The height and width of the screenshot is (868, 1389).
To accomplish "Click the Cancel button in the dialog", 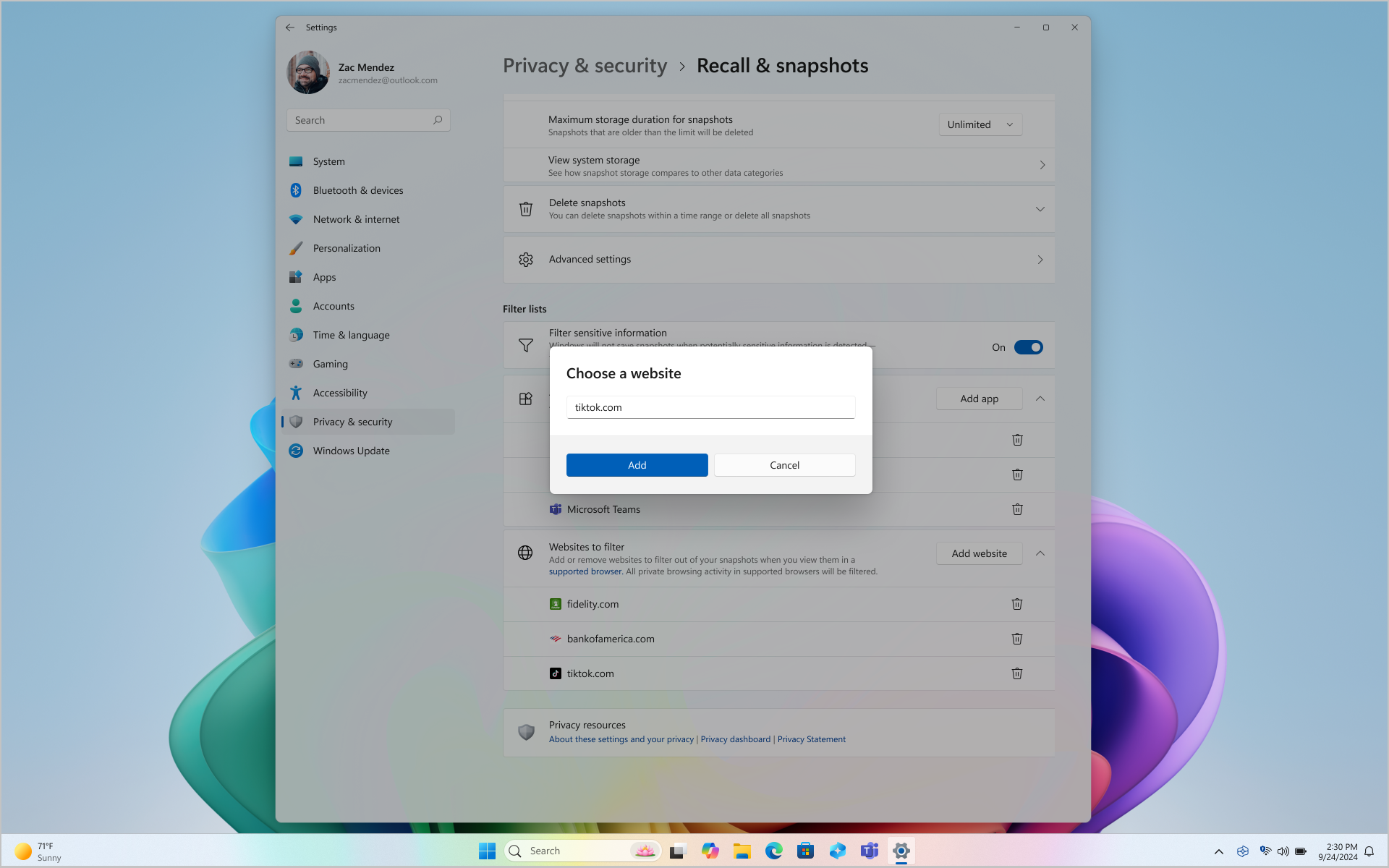I will [x=784, y=464].
